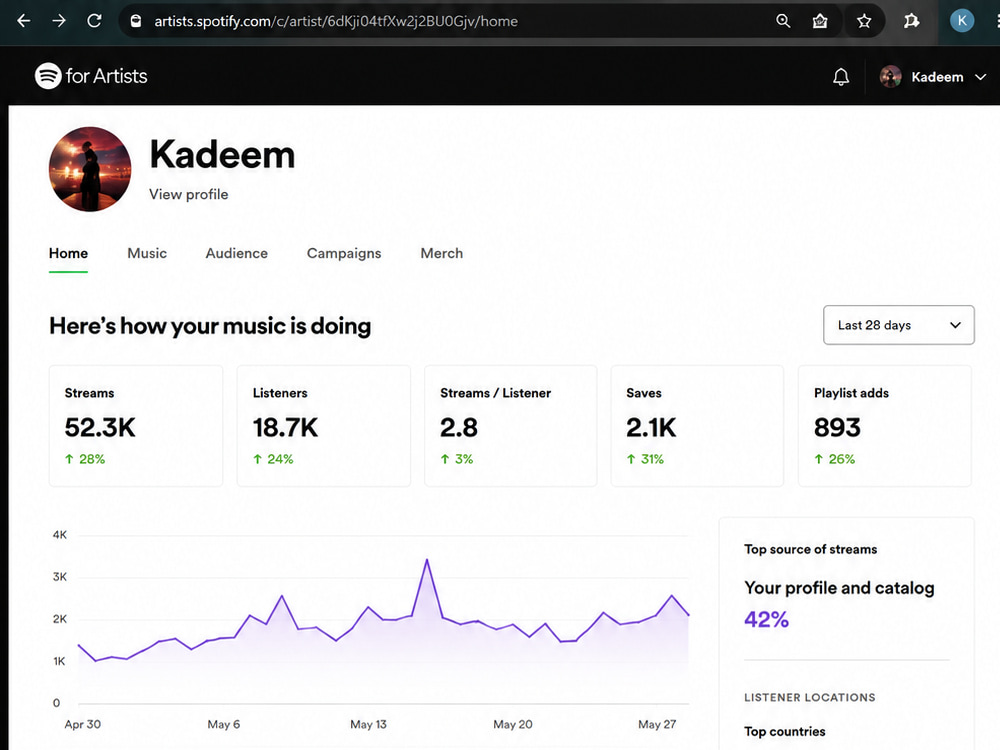
Task: Expand the Kadeem account menu chevron
Action: 981,77
